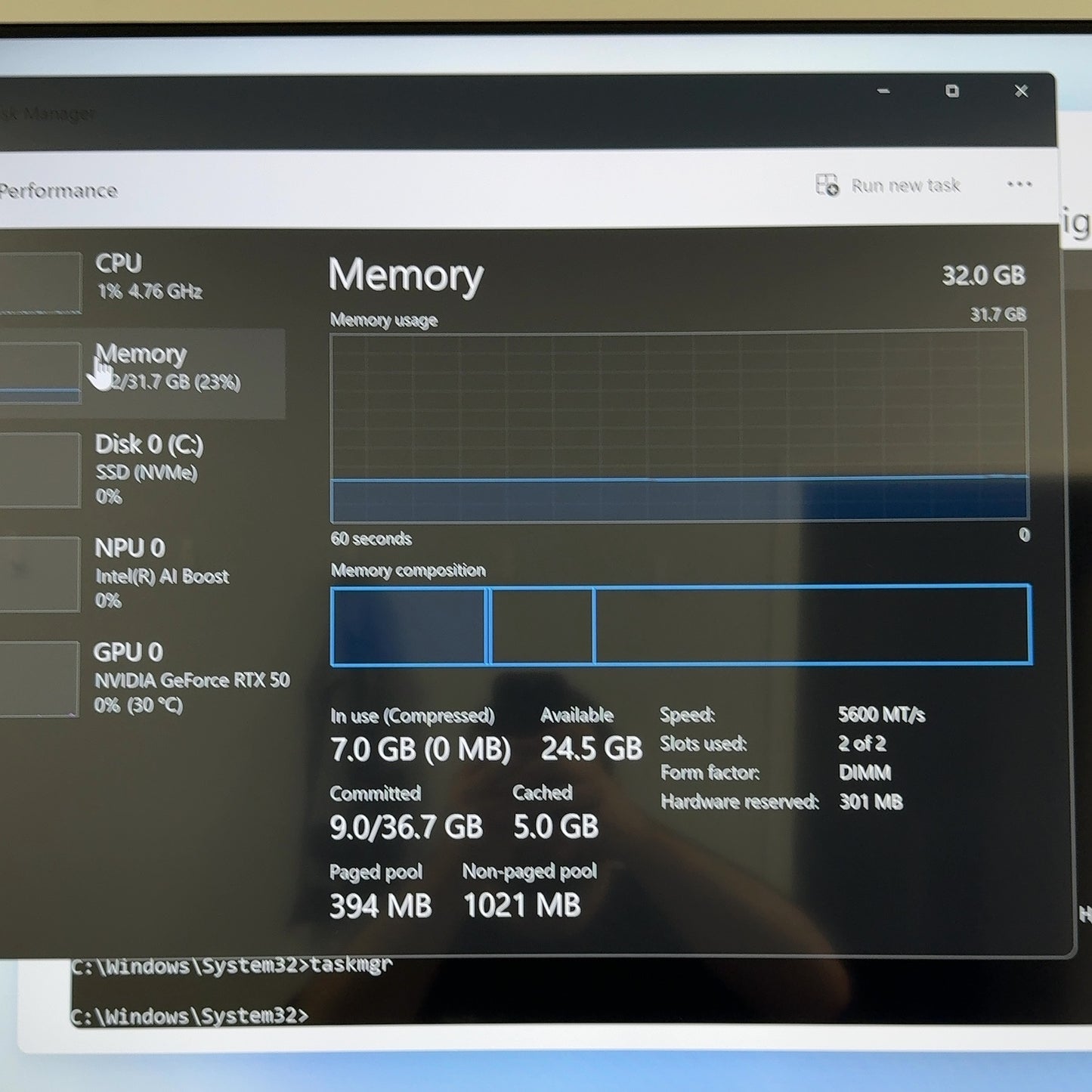This screenshot has height=1092, width=1092.
Task: Click the Memory usage graph
Action: pos(679,427)
